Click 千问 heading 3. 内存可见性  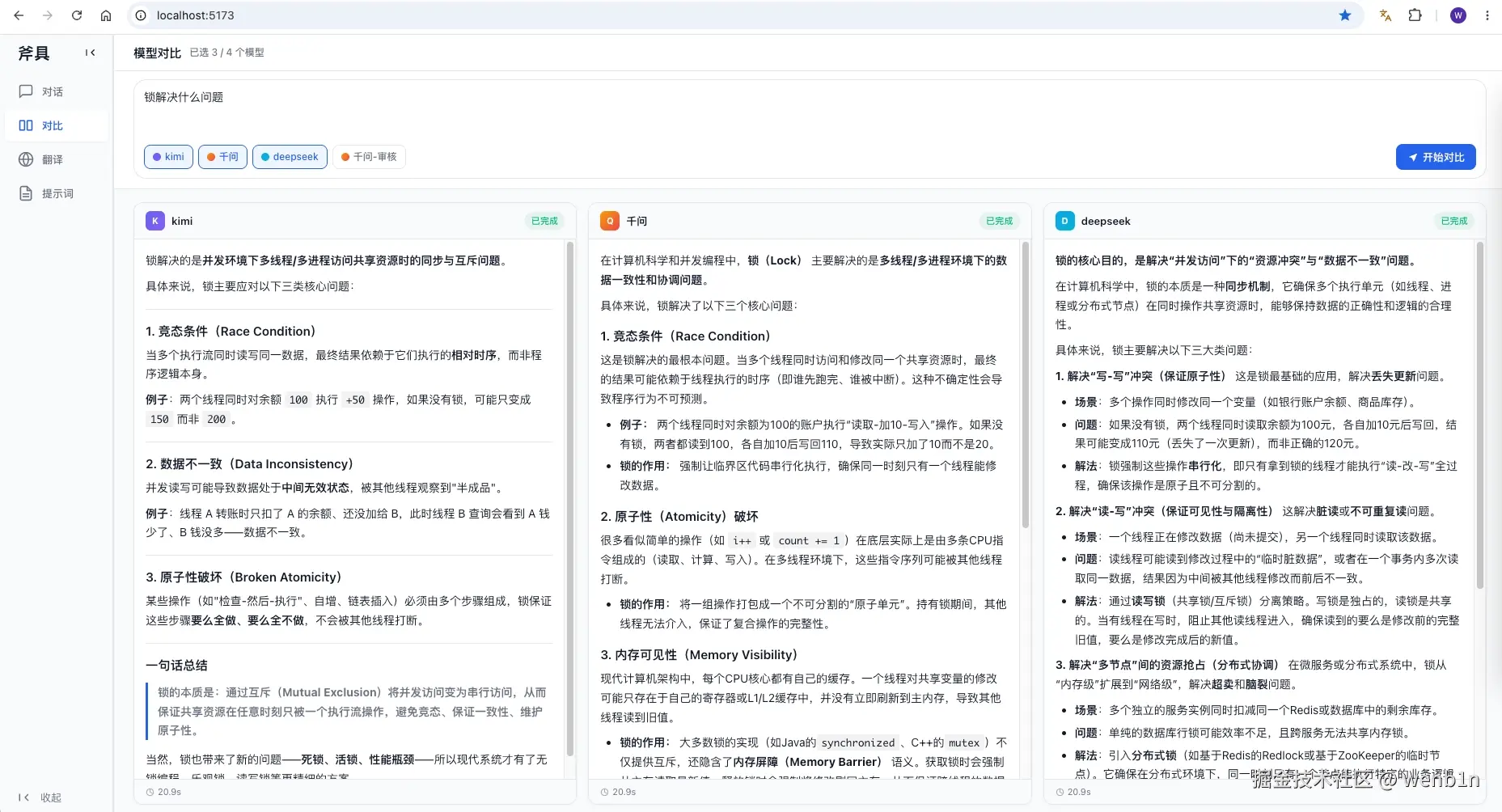point(699,654)
